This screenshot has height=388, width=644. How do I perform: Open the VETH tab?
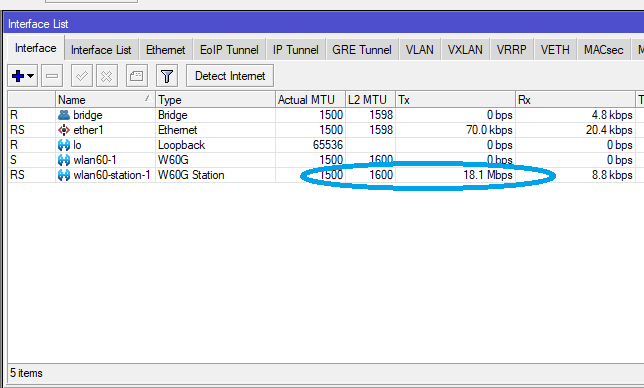[x=555, y=50]
